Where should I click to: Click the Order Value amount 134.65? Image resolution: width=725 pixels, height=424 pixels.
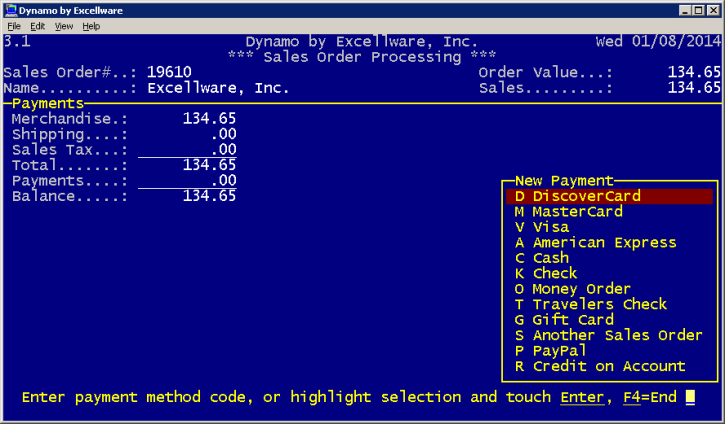tap(694, 72)
